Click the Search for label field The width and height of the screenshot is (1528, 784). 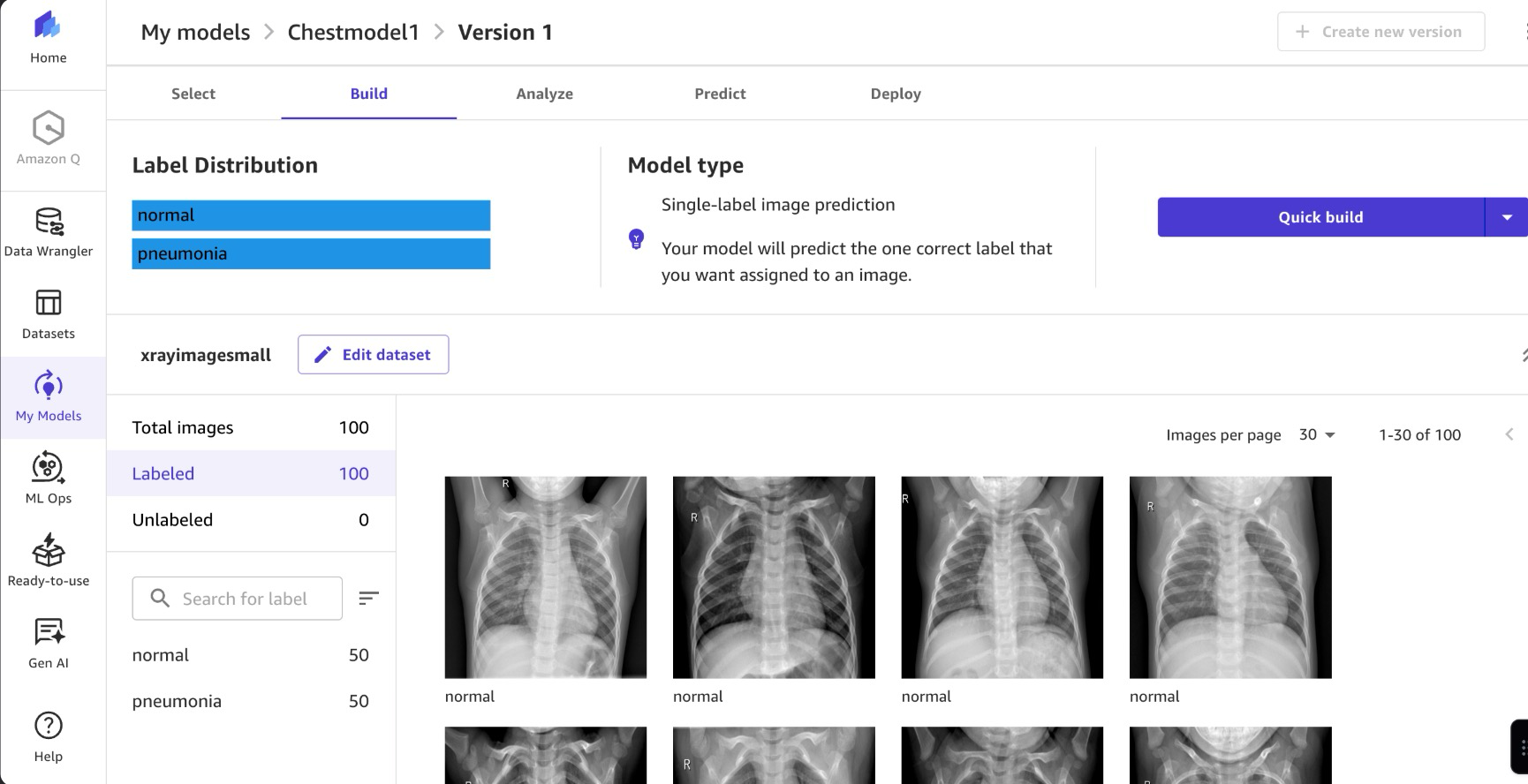click(x=245, y=599)
